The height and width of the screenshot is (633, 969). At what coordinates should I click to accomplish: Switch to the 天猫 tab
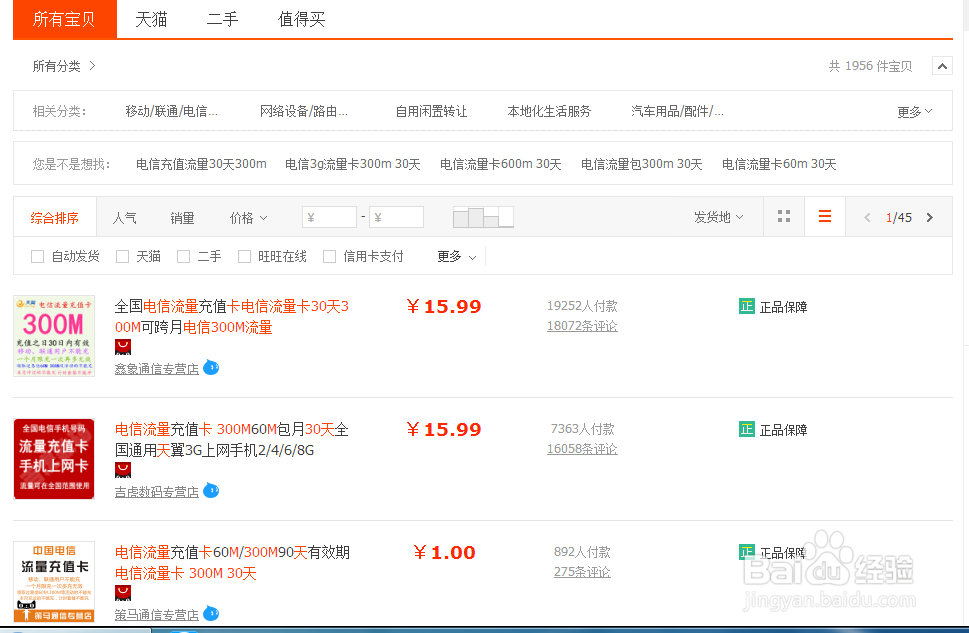coord(151,19)
